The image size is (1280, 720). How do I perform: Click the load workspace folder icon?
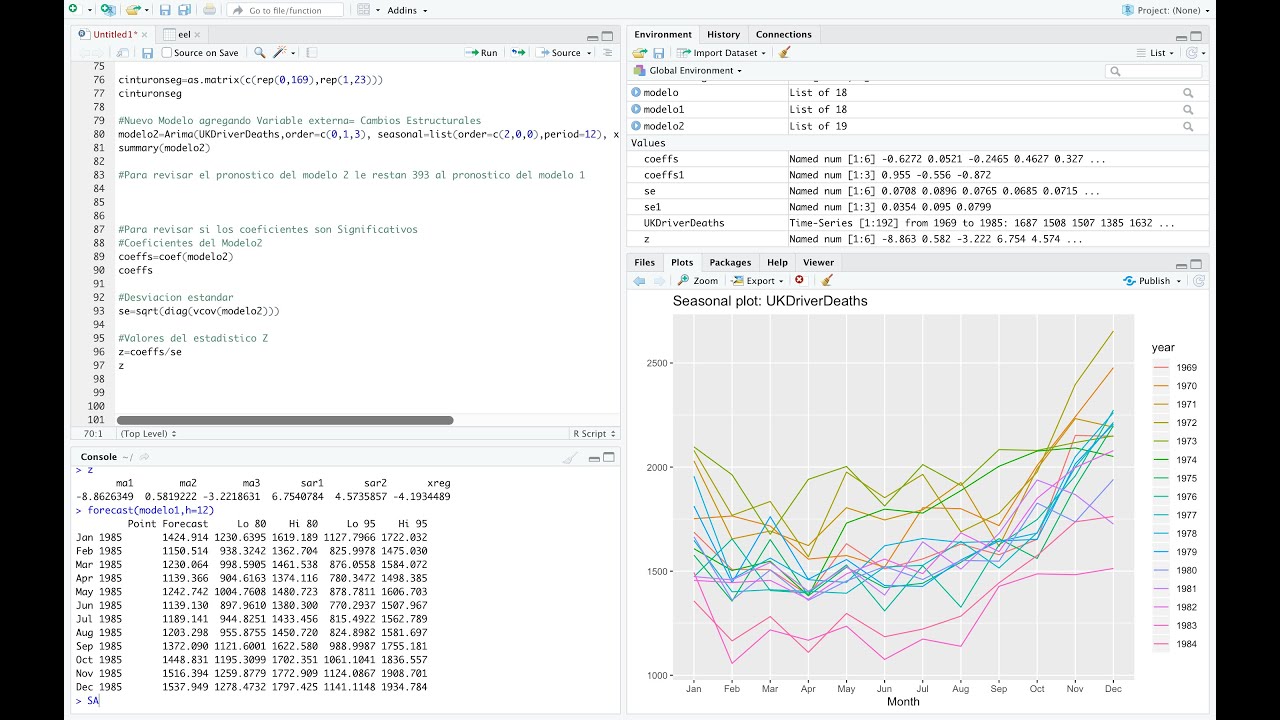pyautogui.click(x=640, y=52)
